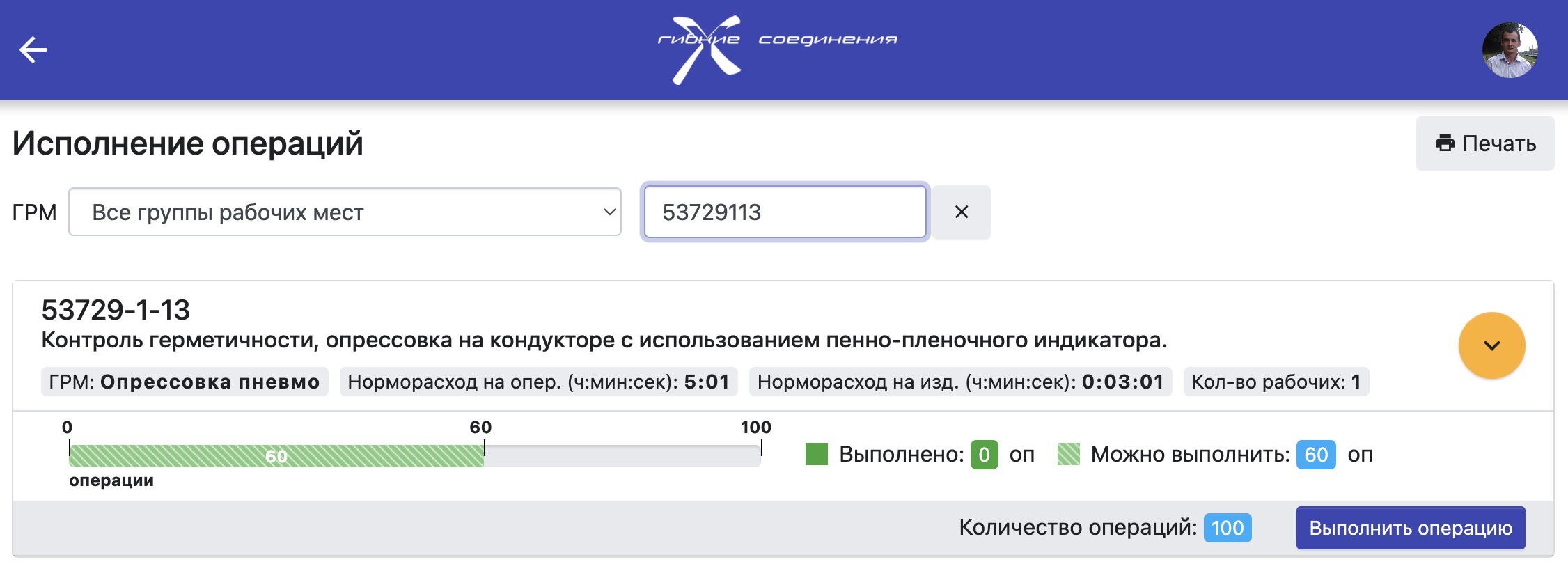Click the striped Можно выполнить legend square

coord(1068,454)
